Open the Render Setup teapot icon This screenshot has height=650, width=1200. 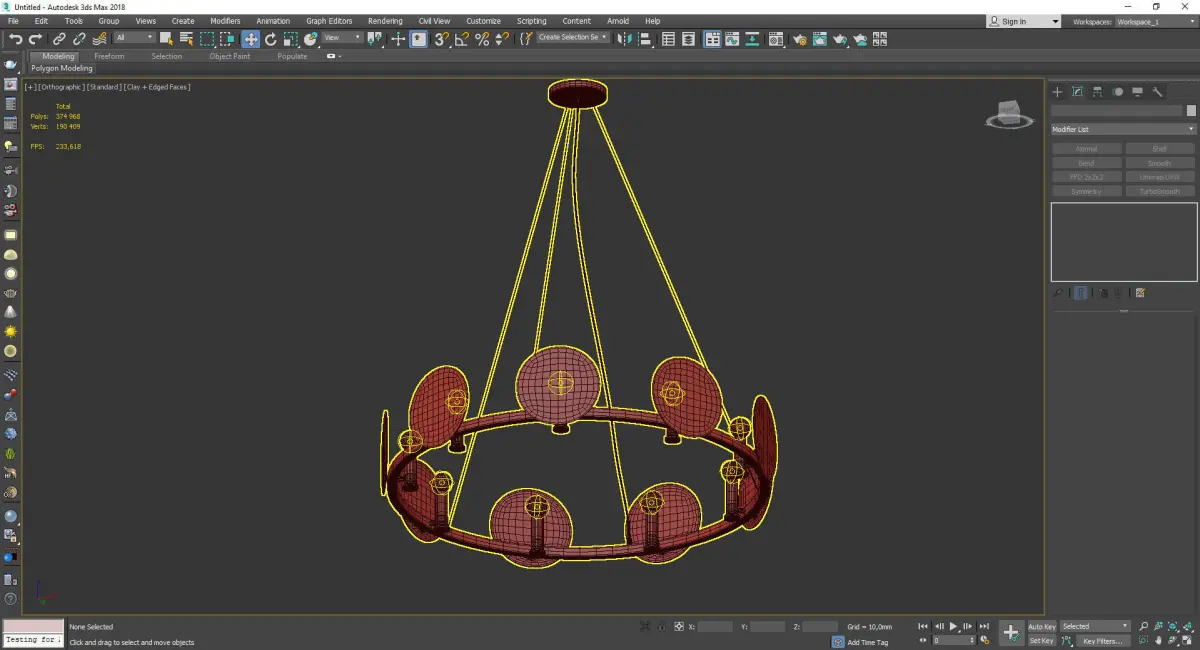pos(800,39)
